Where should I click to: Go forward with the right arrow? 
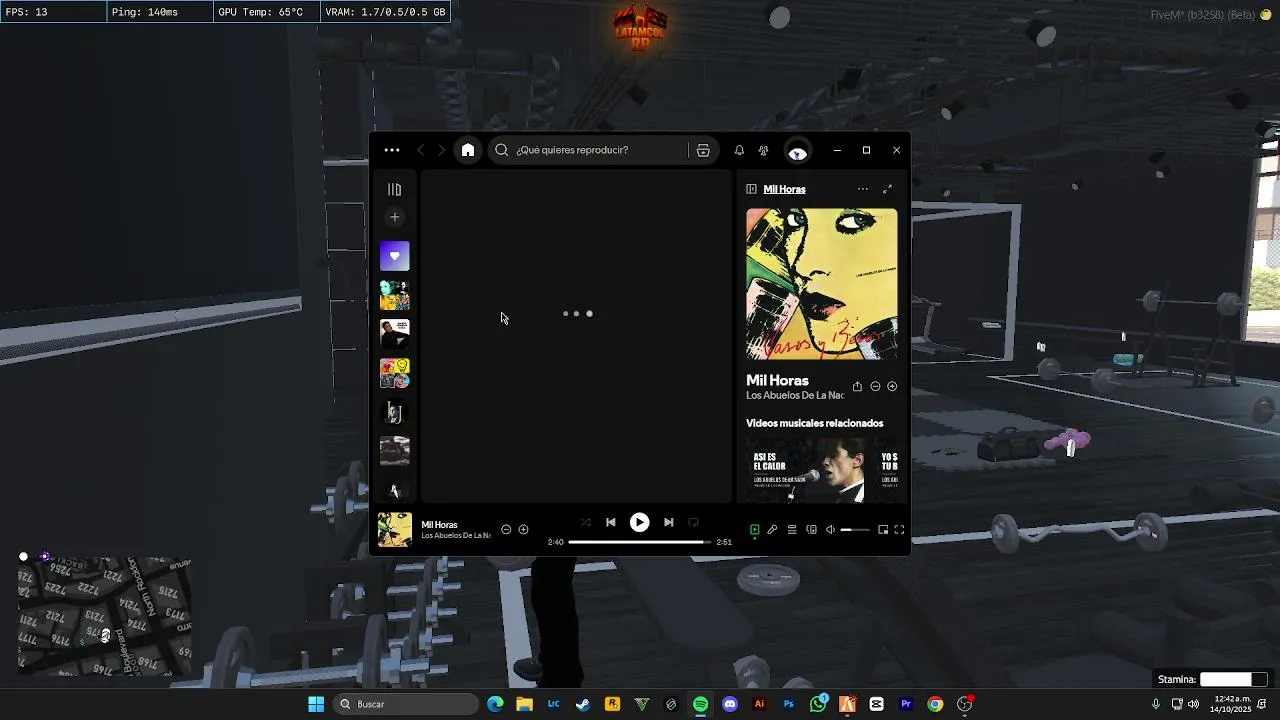point(441,150)
